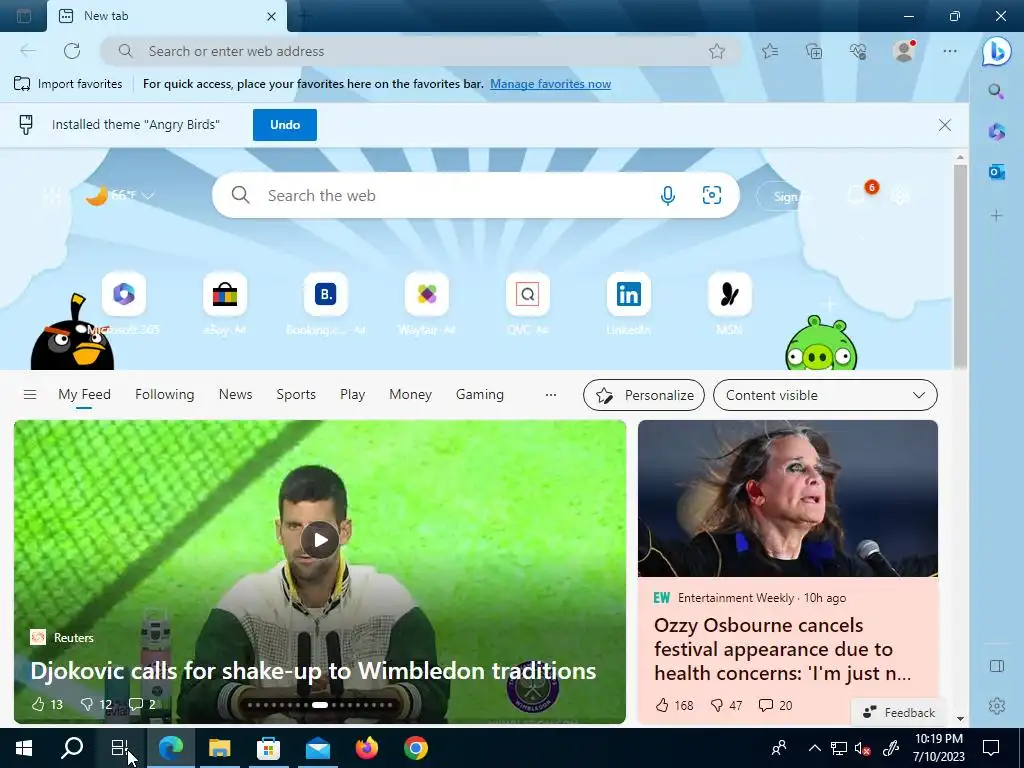Launch Google Chrome from taskbar

[x=415, y=748]
